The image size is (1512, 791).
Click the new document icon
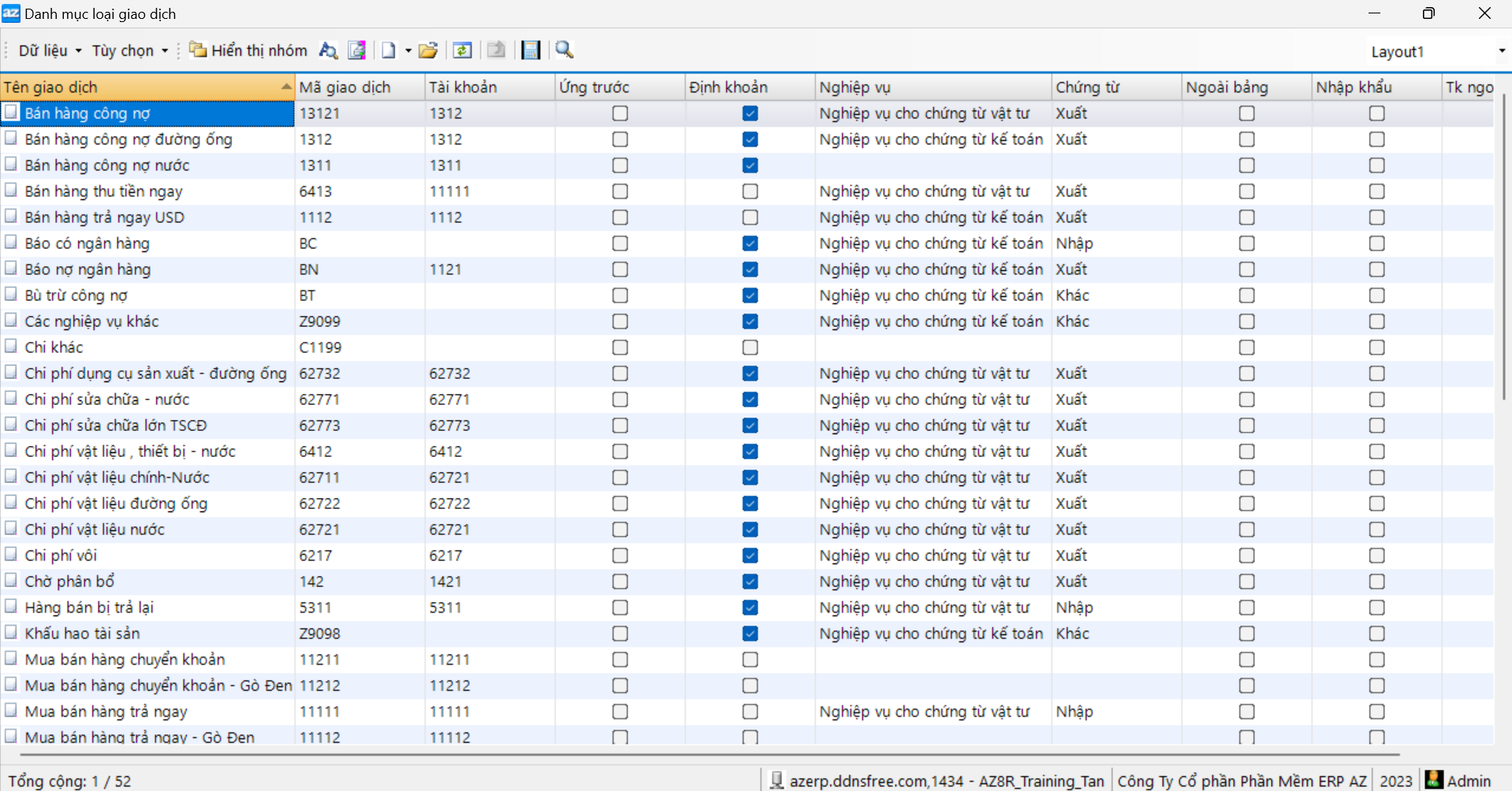(389, 50)
